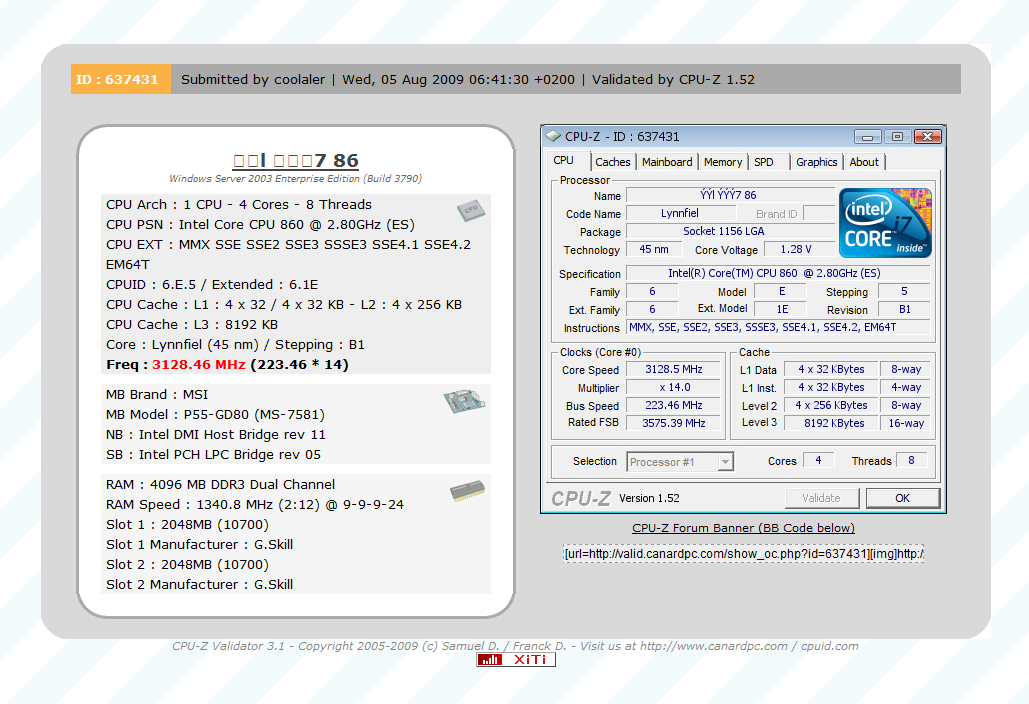This screenshot has height=704, width=1029.
Task: Open the About tab
Action: pyautogui.click(x=864, y=162)
